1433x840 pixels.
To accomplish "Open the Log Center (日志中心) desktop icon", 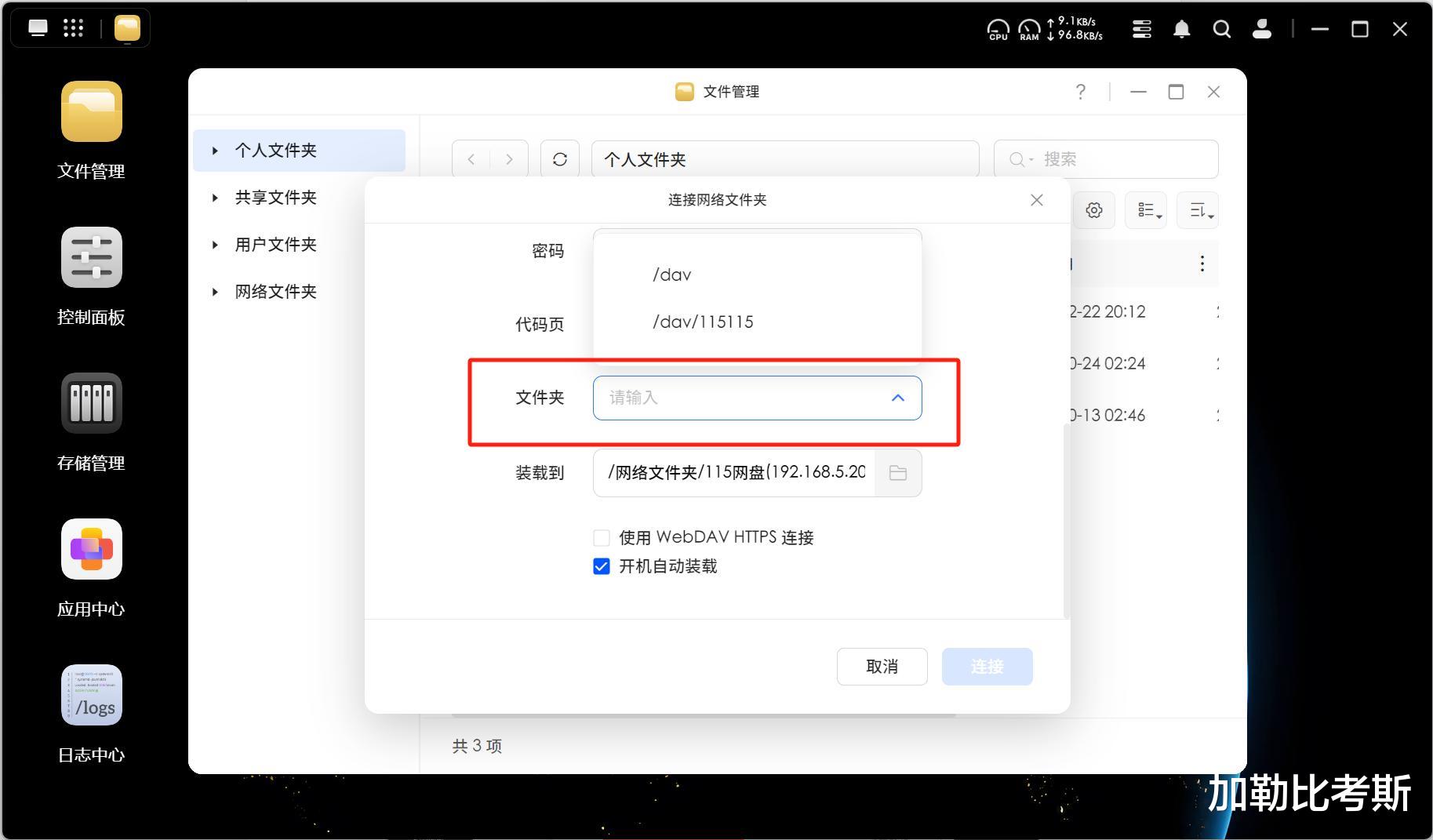I will pyautogui.click(x=91, y=695).
